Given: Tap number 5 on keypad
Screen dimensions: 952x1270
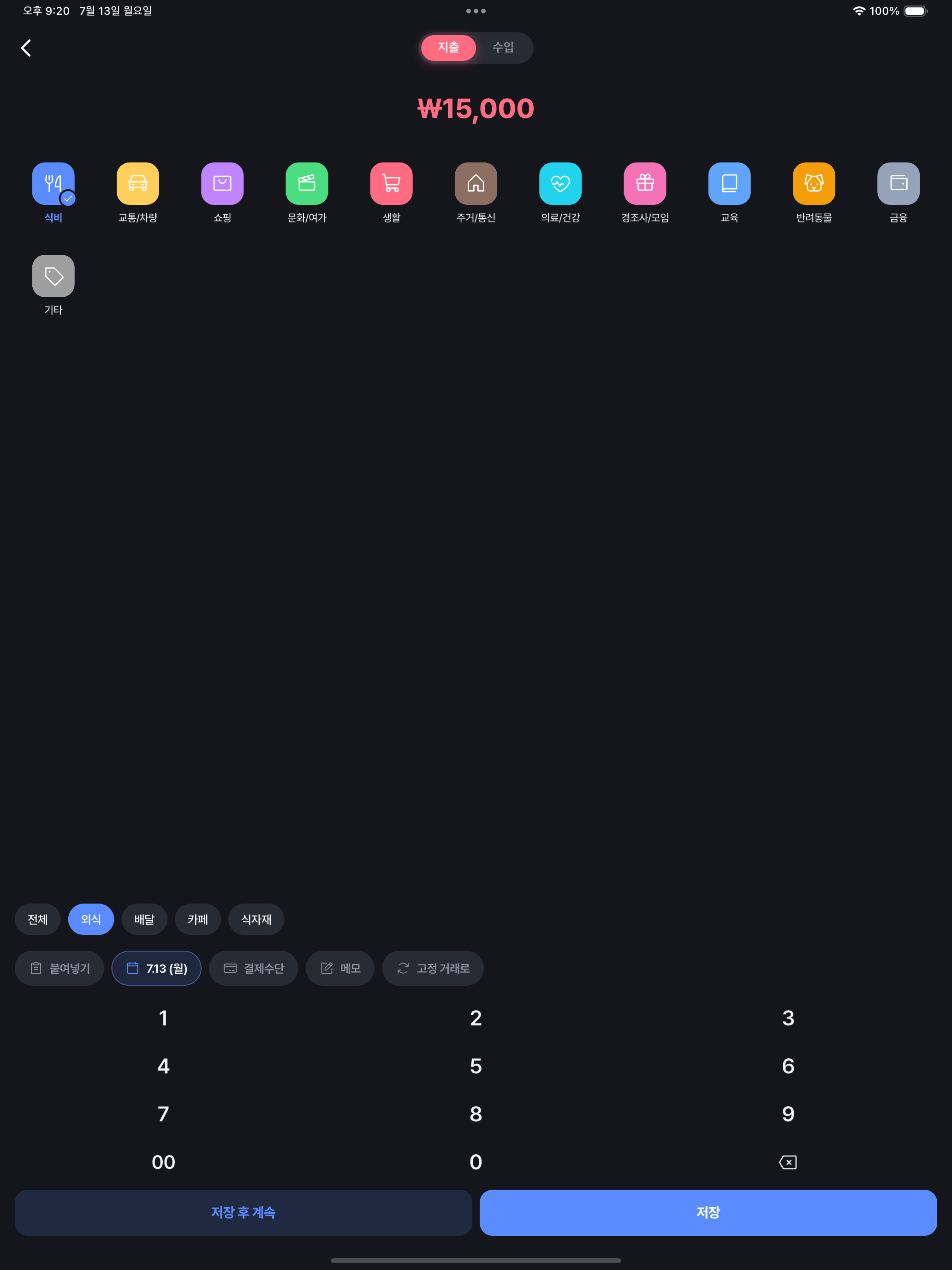Looking at the screenshot, I should tap(476, 1066).
